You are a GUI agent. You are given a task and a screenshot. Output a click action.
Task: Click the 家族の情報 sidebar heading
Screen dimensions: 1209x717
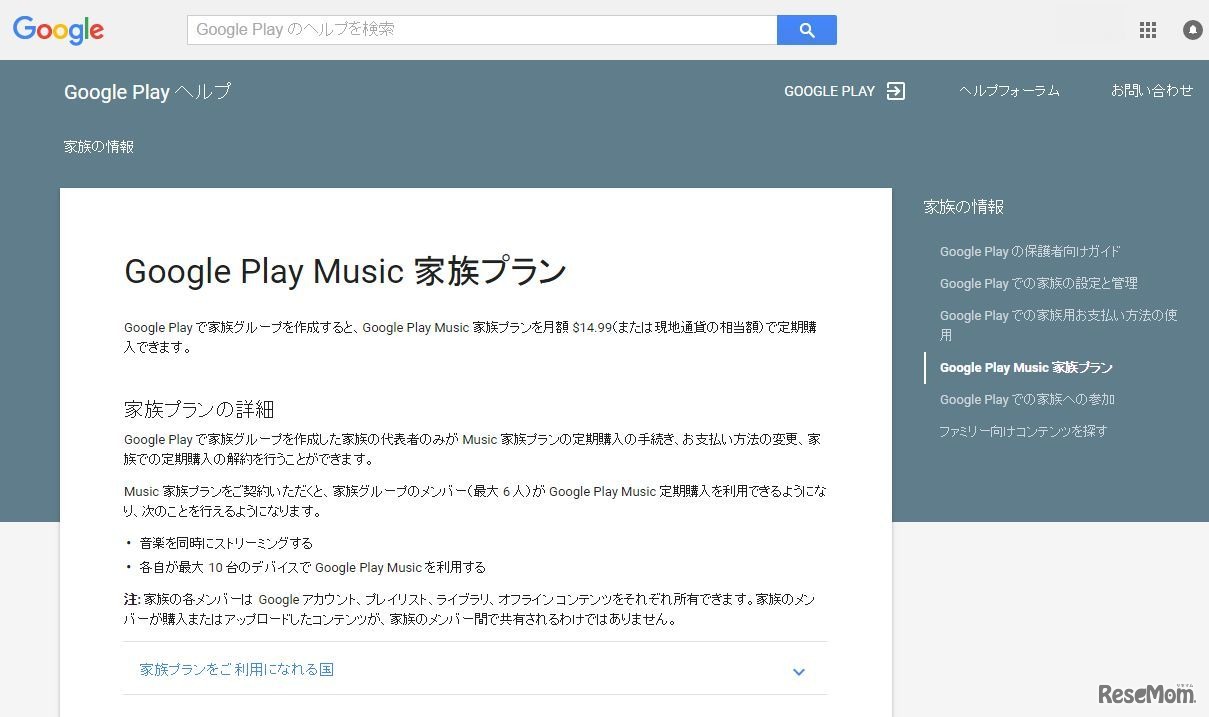click(x=963, y=207)
